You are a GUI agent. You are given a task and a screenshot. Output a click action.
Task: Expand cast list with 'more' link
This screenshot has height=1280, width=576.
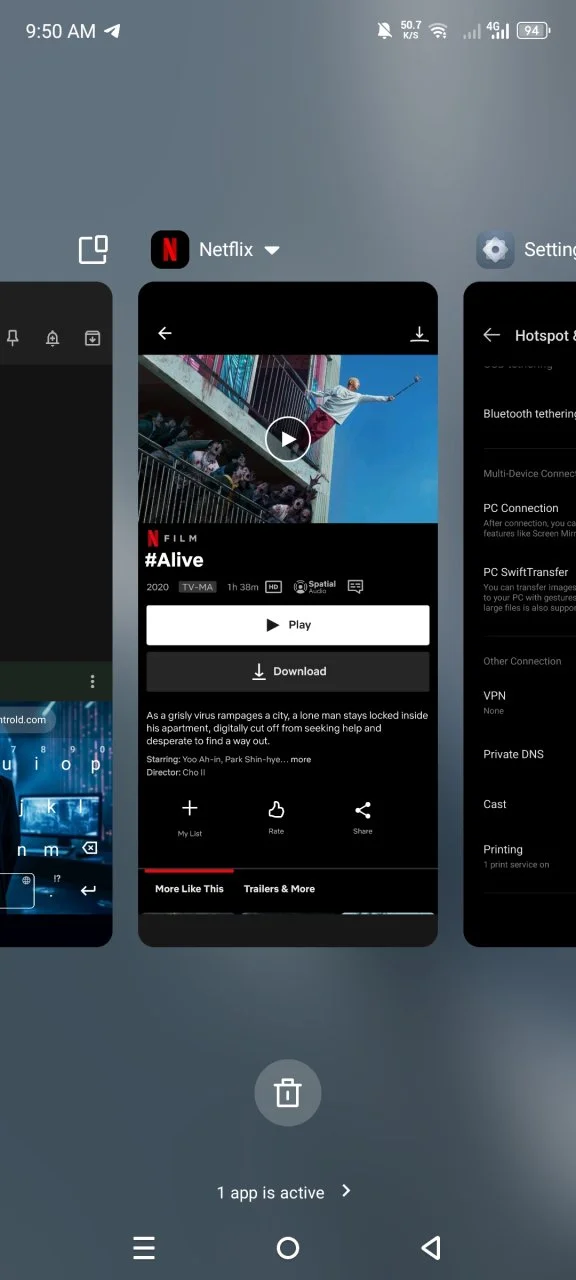coord(301,759)
